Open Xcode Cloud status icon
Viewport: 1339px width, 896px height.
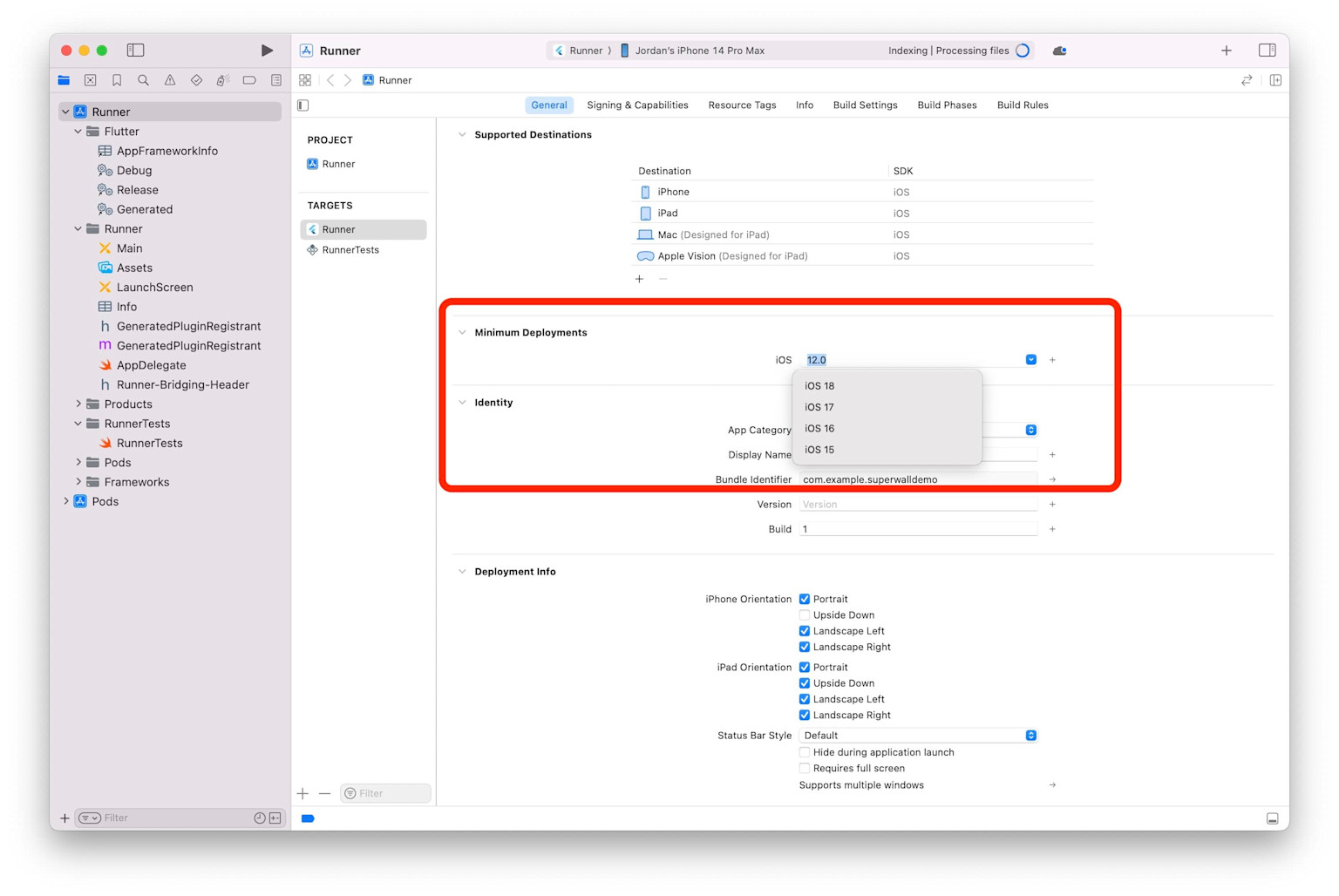[1060, 51]
